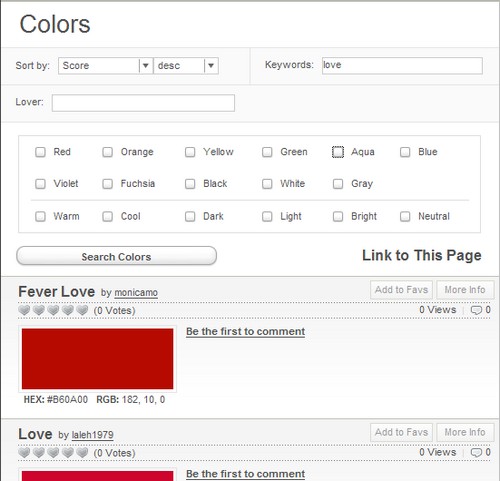The height and width of the screenshot is (481, 500).
Task: Open the Fever Love color title
Action: (x=57, y=292)
